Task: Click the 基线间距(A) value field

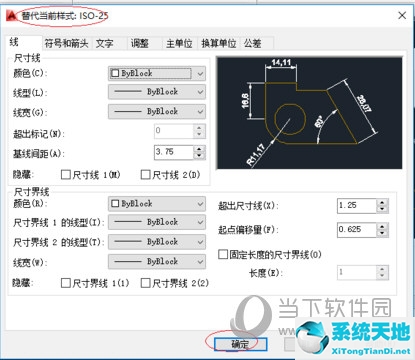Action: [x=174, y=152]
